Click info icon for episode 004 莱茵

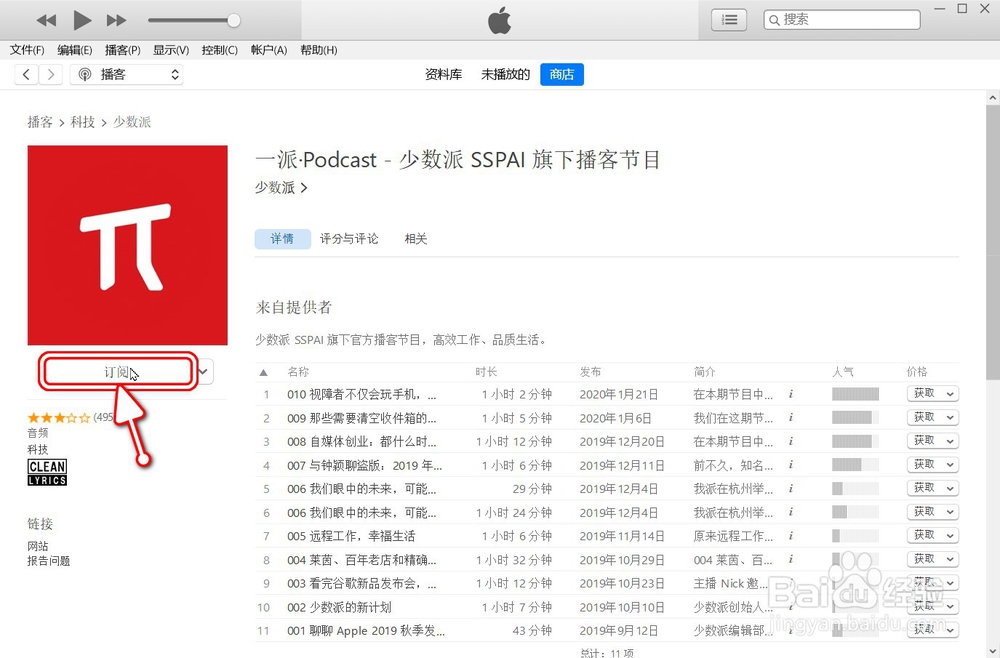[791, 559]
